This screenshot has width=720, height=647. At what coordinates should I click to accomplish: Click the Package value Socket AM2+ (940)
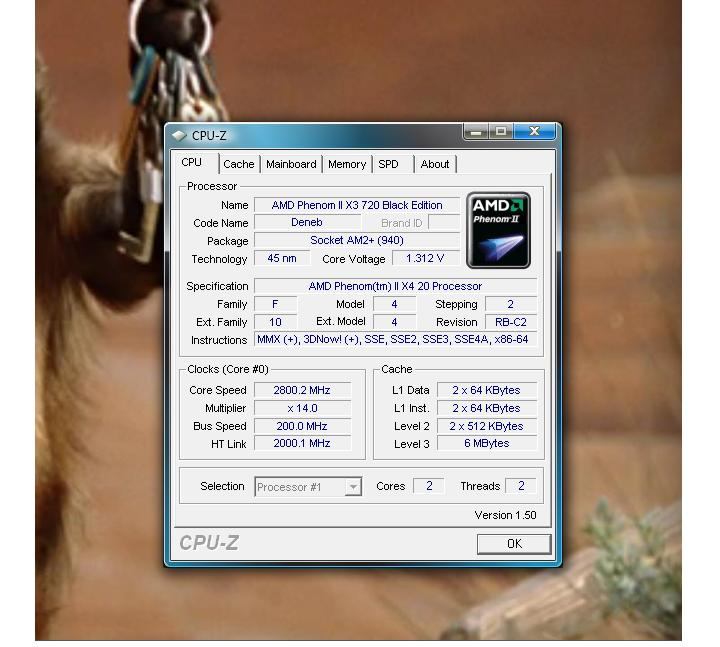coord(357,240)
